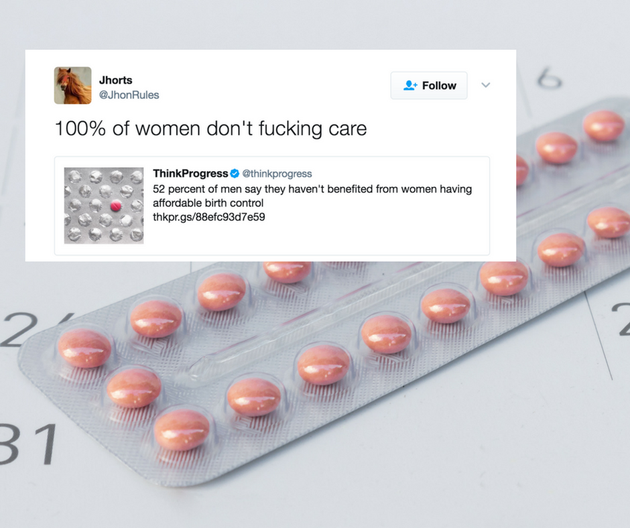Click the bottom-left pink pill in blister pack
630x528 pixels.
coord(182,430)
